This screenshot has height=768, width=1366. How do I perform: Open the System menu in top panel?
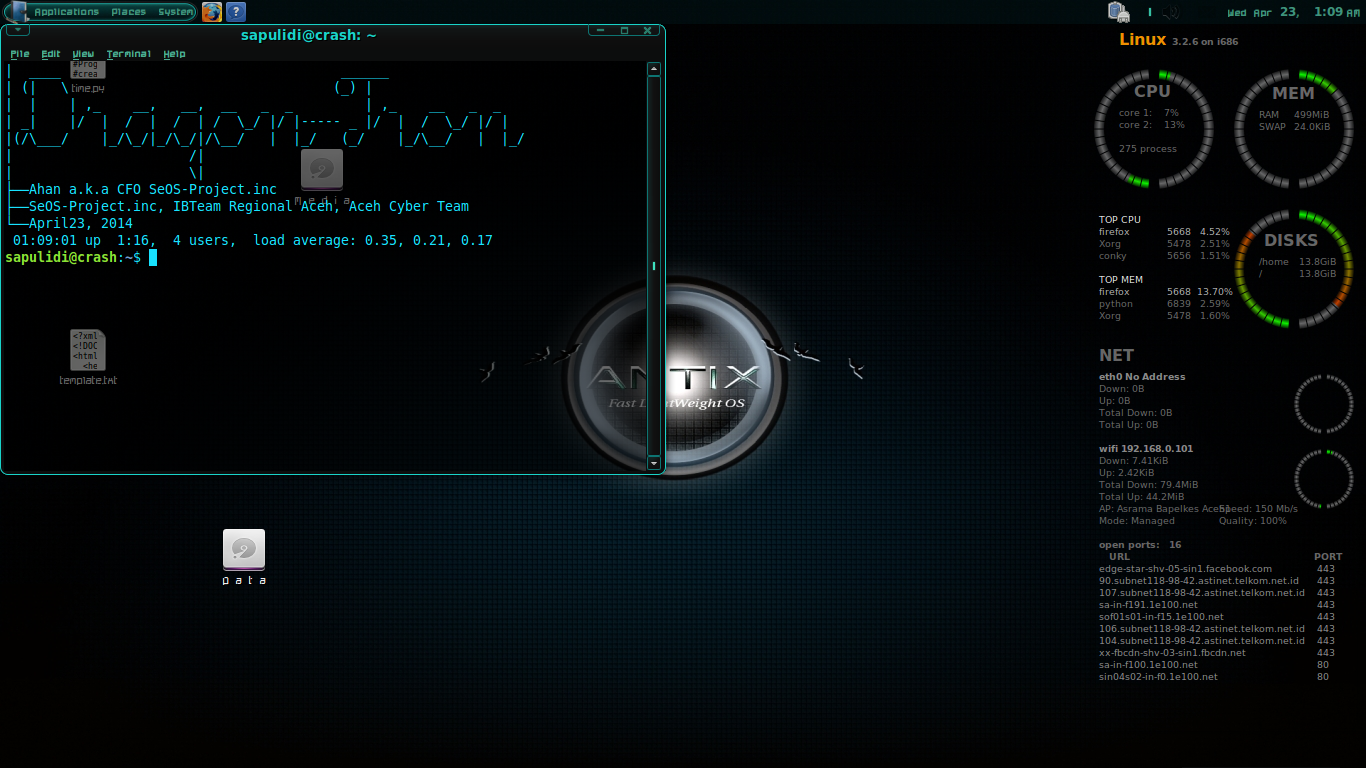point(175,12)
